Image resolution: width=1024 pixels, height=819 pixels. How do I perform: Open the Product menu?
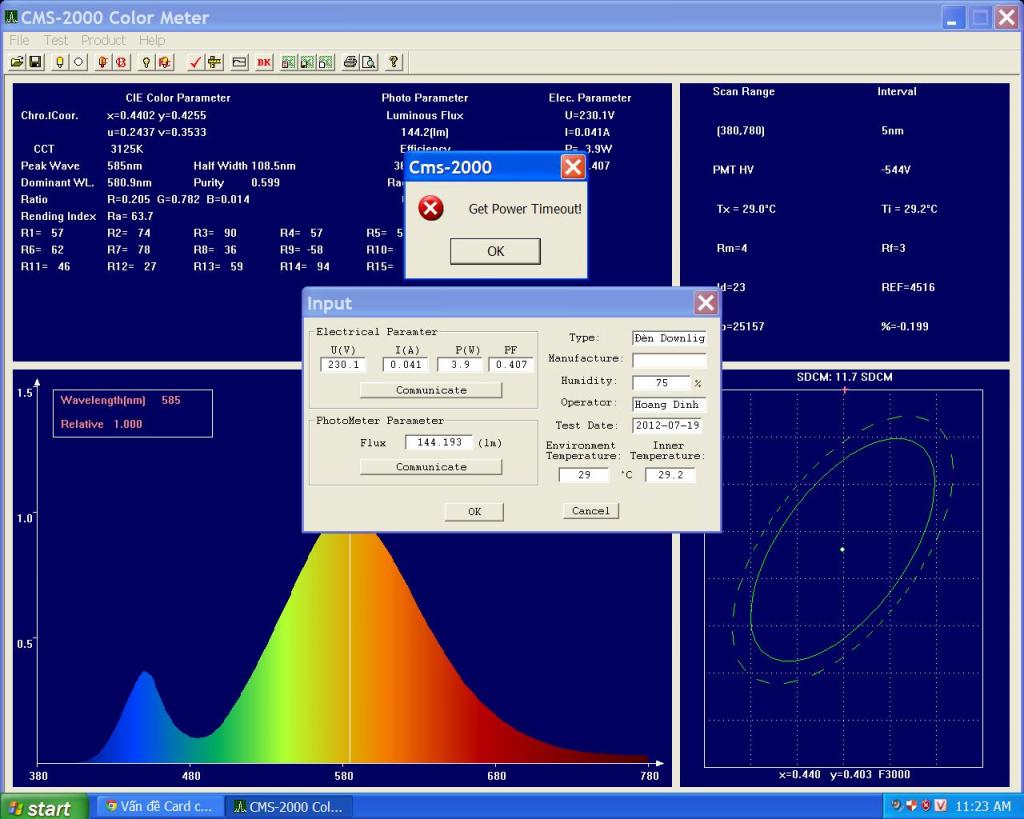point(103,40)
